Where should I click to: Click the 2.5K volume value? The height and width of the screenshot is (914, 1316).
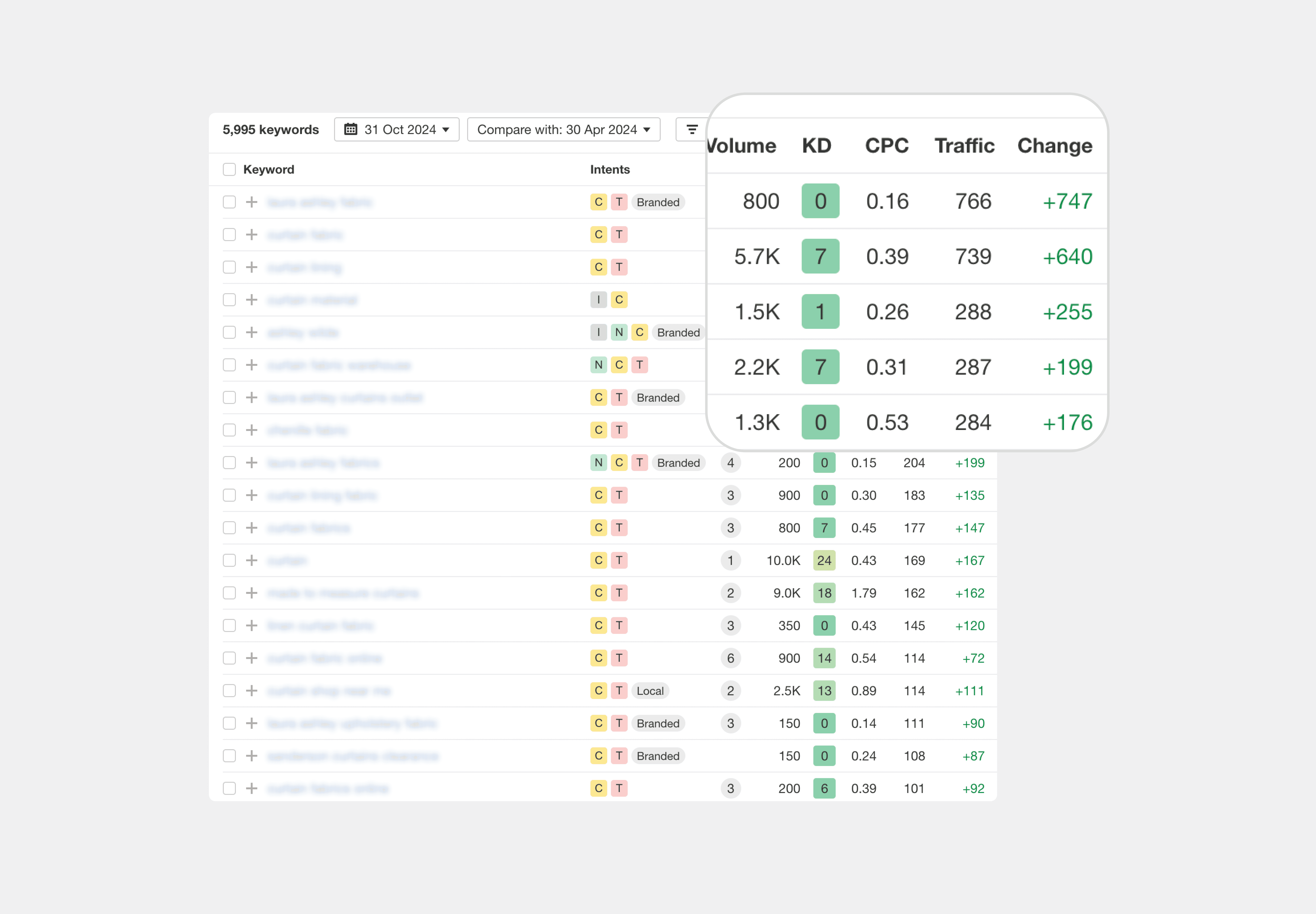click(787, 691)
